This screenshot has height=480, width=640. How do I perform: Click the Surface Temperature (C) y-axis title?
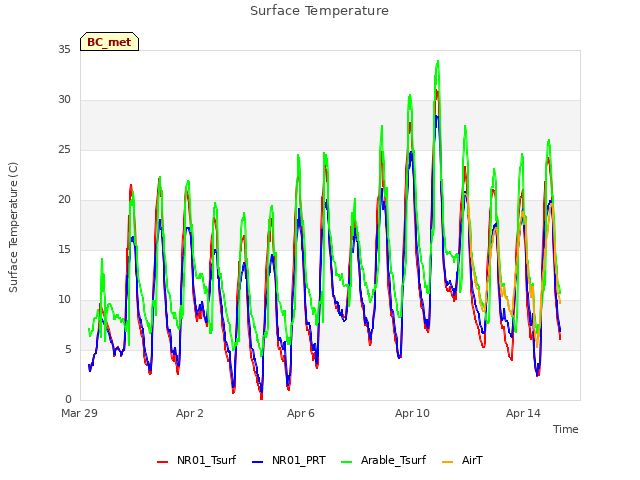click(x=13, y=227)
